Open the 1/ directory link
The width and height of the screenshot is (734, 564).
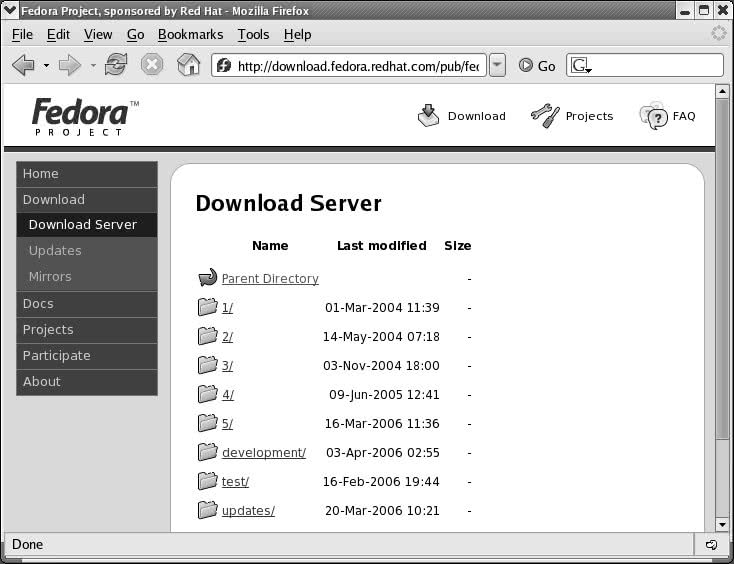[227, 308]
